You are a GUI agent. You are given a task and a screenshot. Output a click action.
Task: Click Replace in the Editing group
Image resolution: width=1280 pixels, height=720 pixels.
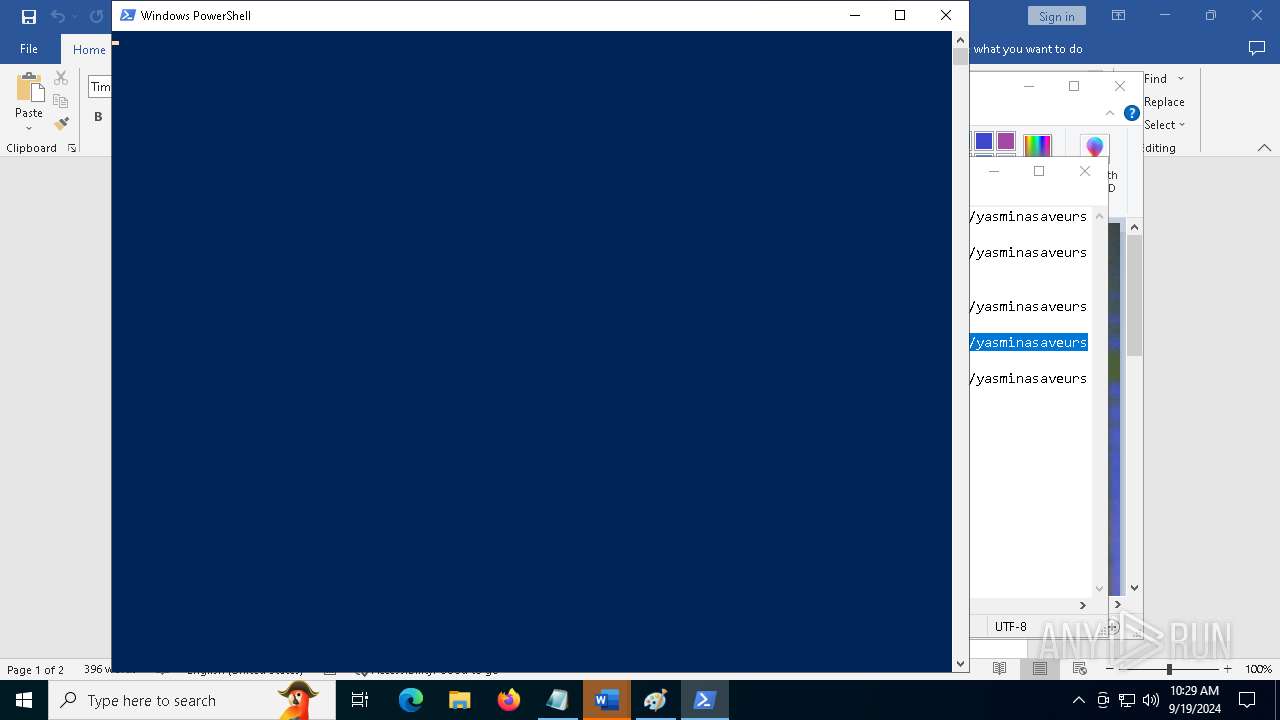1164,102
